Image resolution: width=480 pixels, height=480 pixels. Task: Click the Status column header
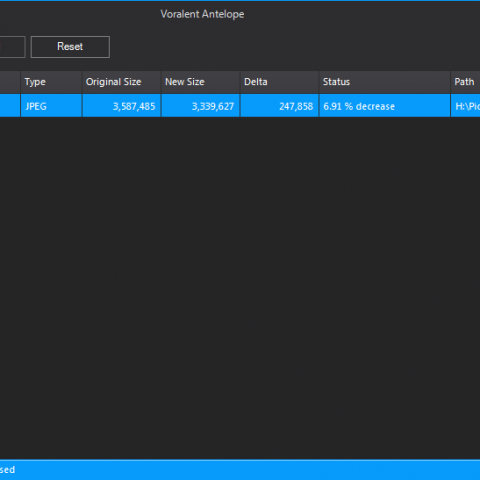point(385,82)
